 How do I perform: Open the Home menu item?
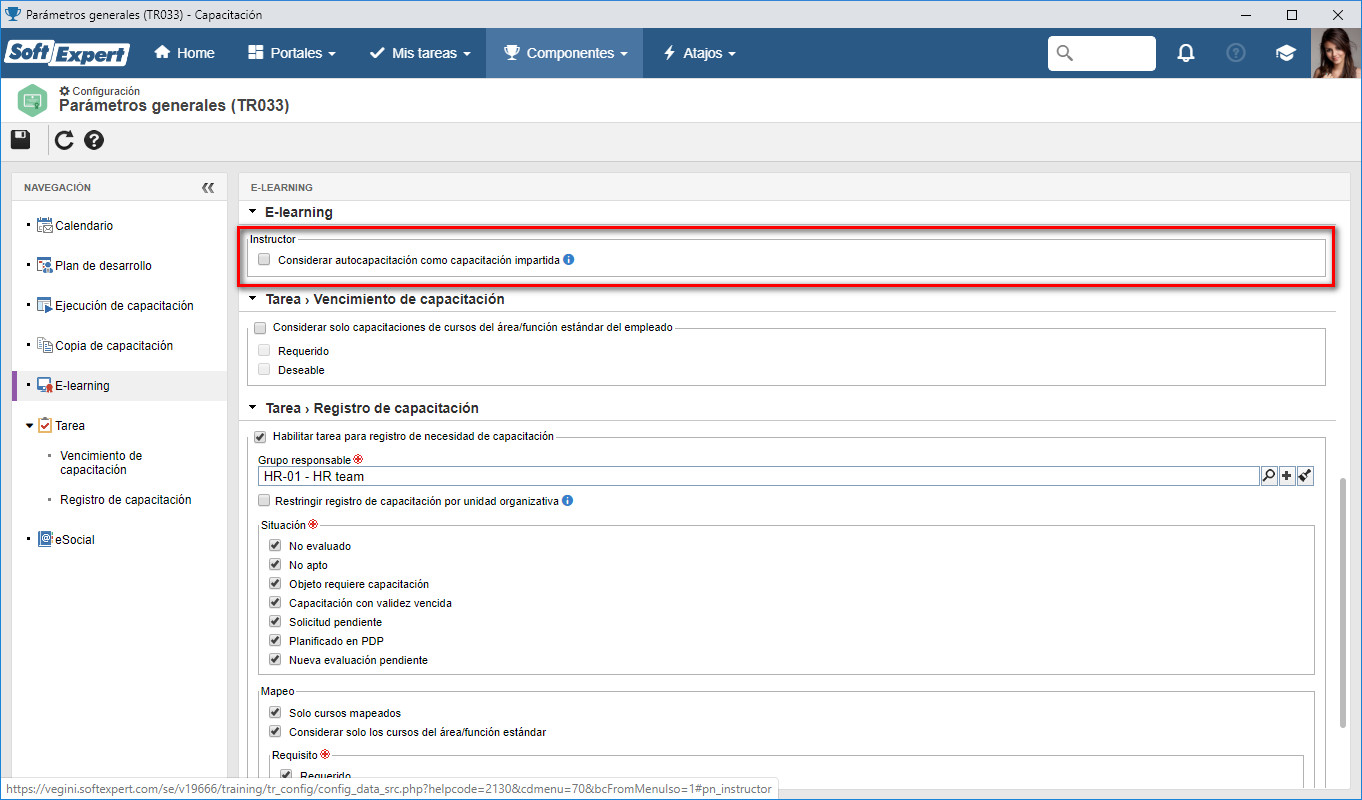coord(184,53)
